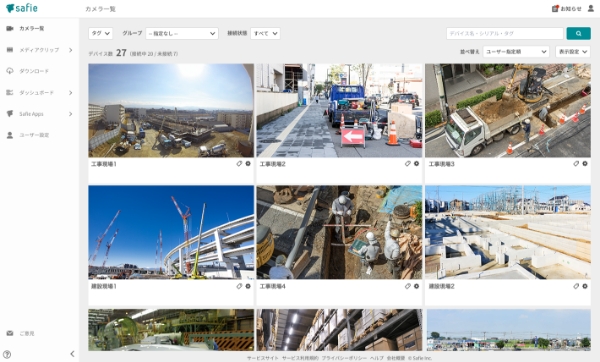Open the 建設現場1 crane camera thumbnail

pyautogui.click(x=171, y=232)
